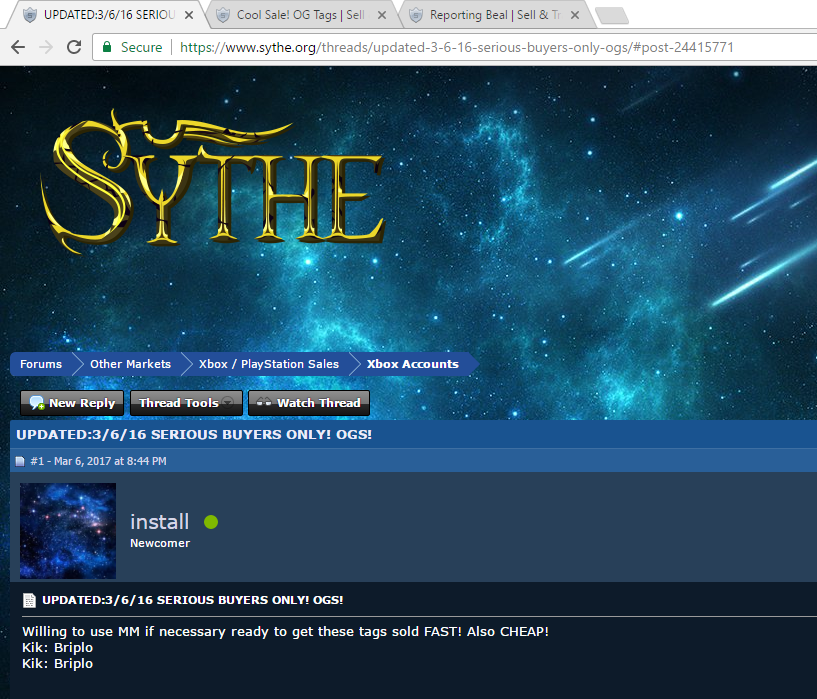817x699 pixels.
Task: Click the favicon on Cool Sale tab
Action: (223, 15)
